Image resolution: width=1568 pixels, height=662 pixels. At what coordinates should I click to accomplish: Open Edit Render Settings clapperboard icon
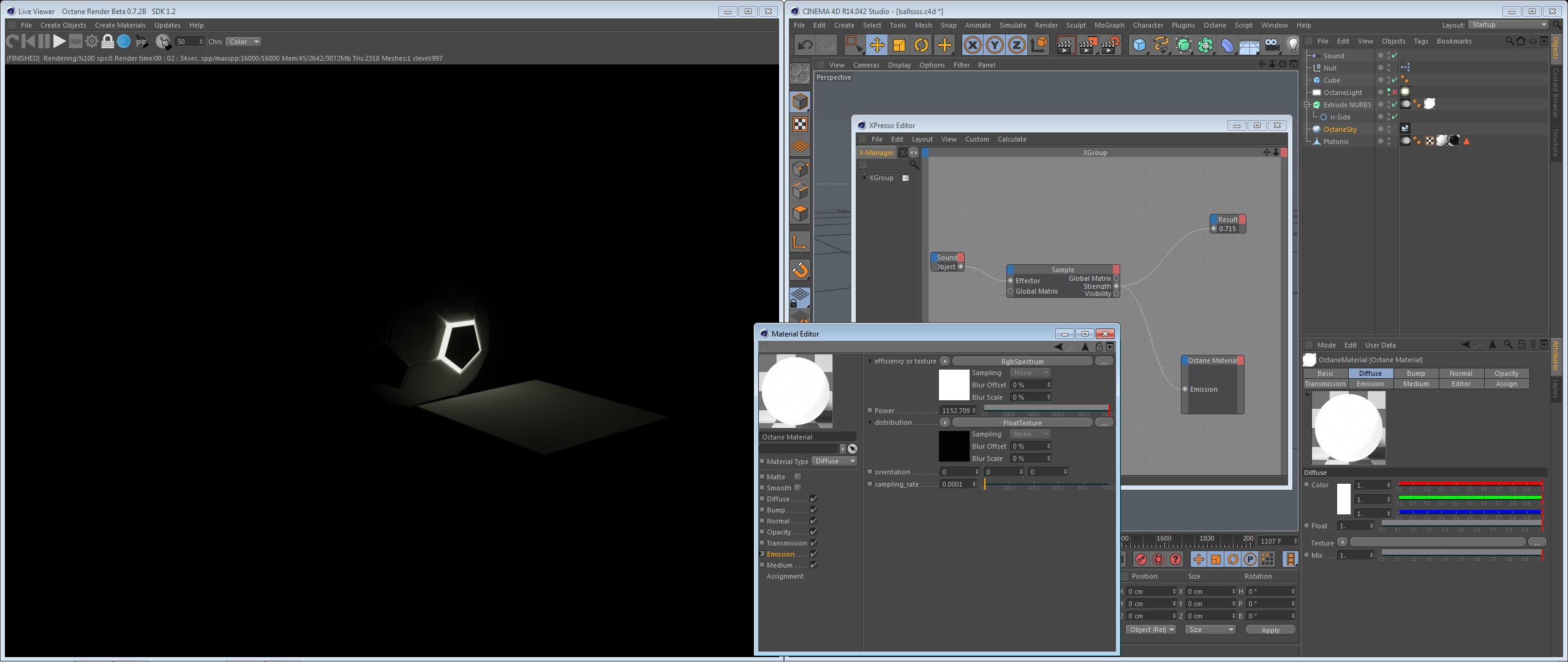(1110, 45)
